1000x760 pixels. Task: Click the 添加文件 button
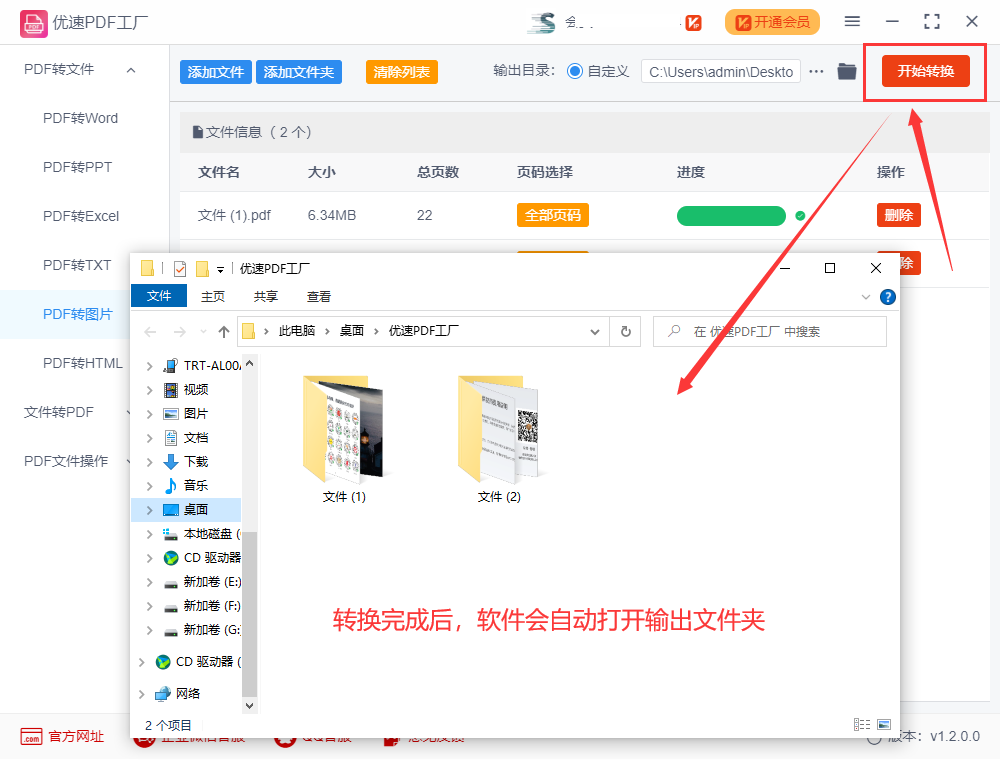216,72
